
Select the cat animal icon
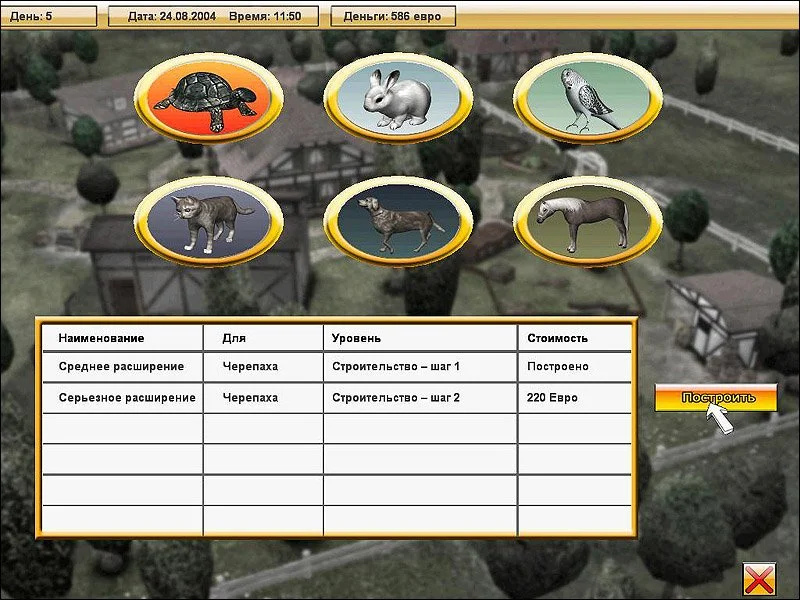pos(208,218)
